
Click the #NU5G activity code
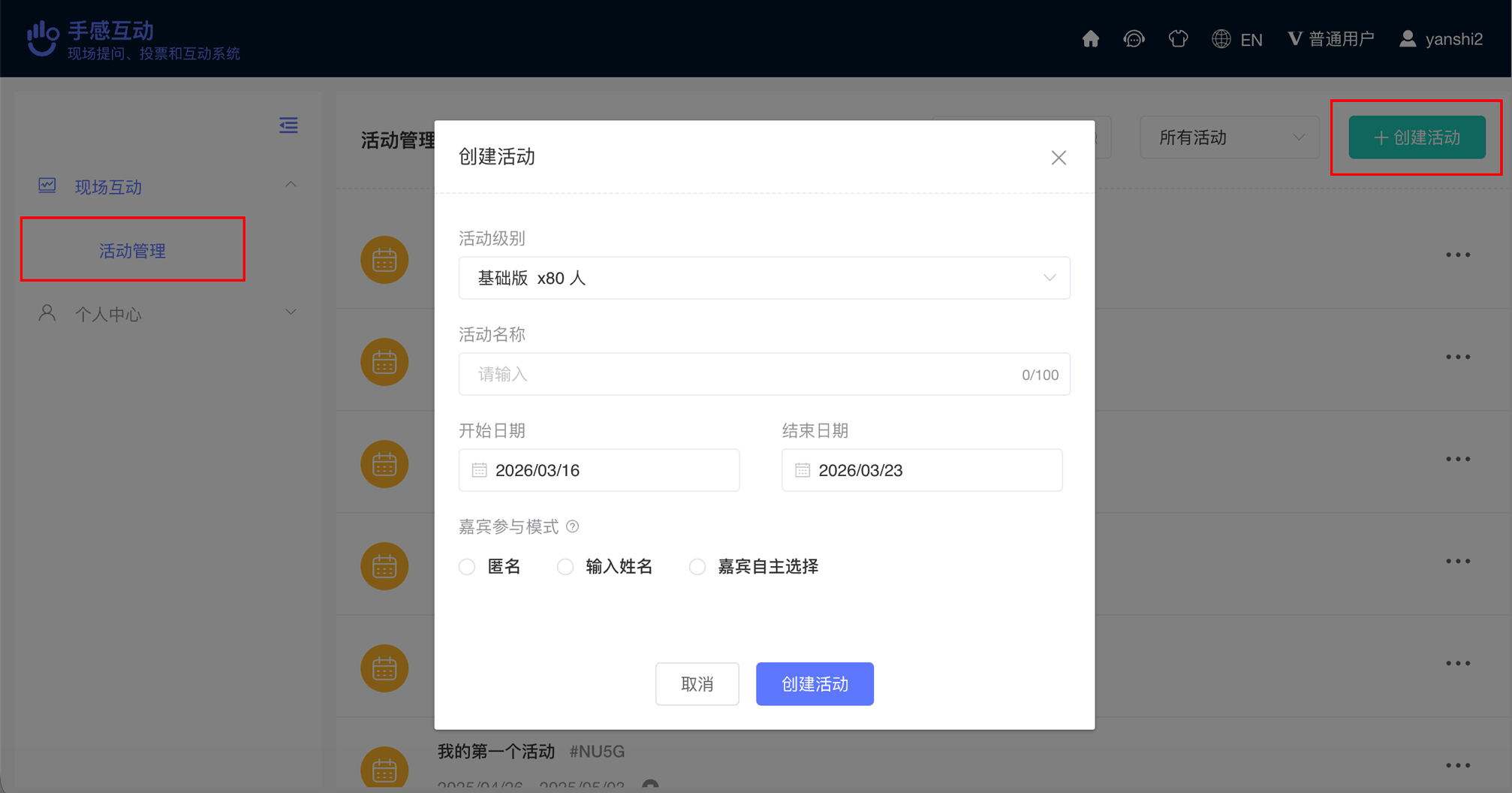coord(597,752)
